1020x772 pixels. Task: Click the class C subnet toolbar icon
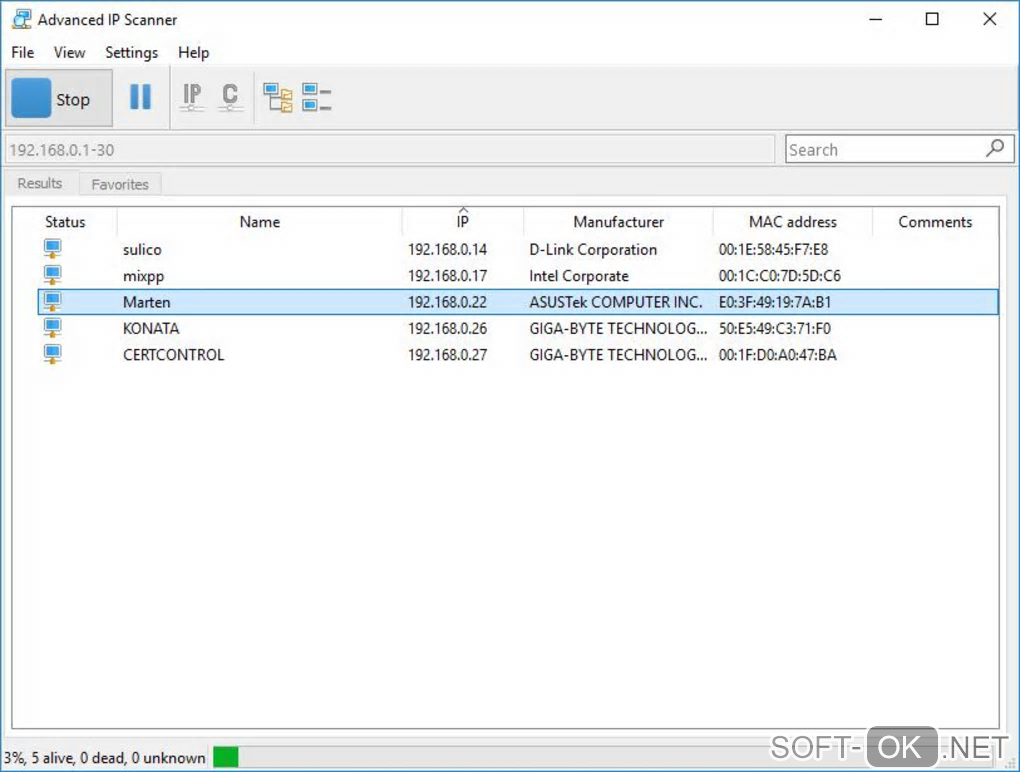[230, 98]
